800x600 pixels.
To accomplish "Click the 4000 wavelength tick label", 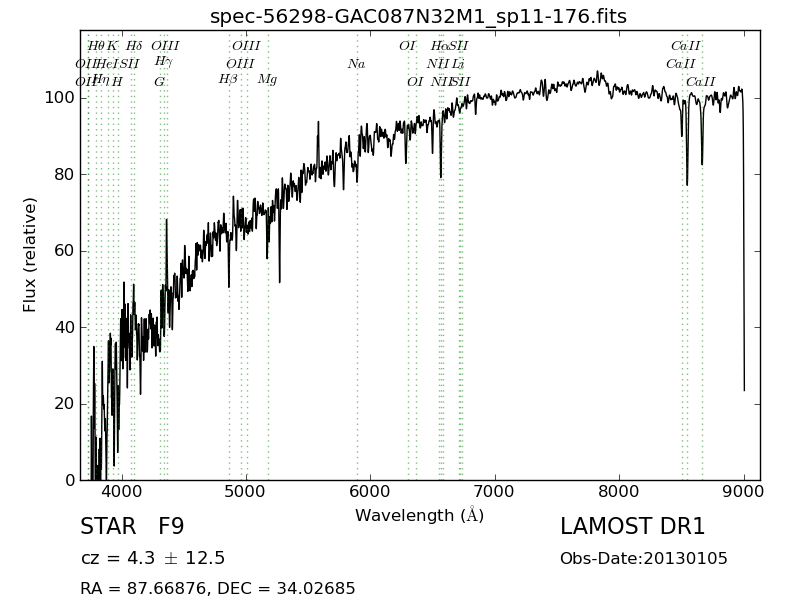I will click(x=122, y=492).
